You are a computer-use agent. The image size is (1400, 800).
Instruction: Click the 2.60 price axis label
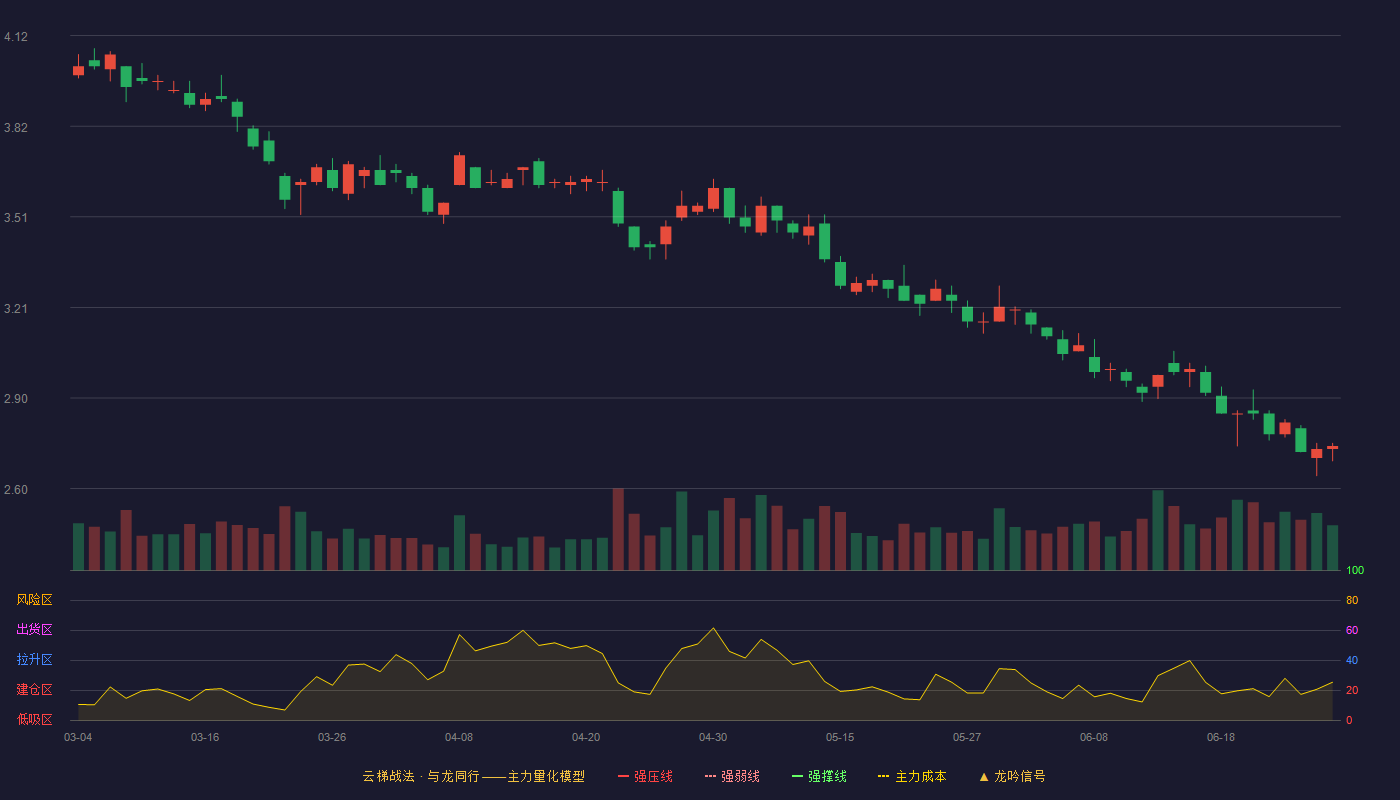click(x=16, y=490)
